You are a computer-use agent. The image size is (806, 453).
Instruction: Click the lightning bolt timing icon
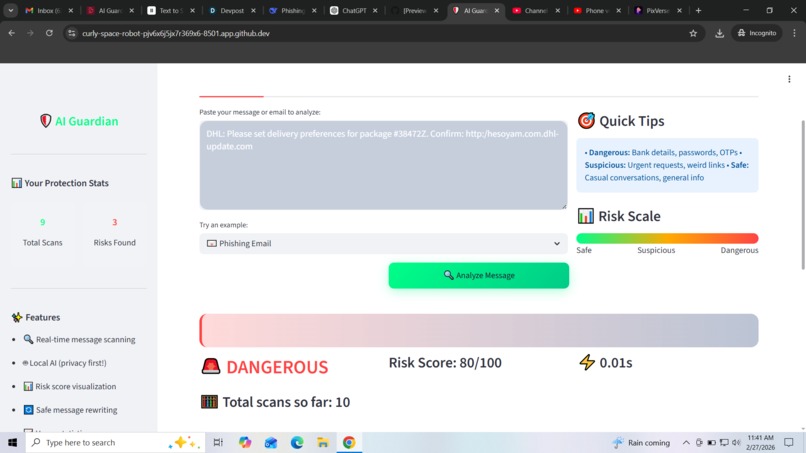587,362
